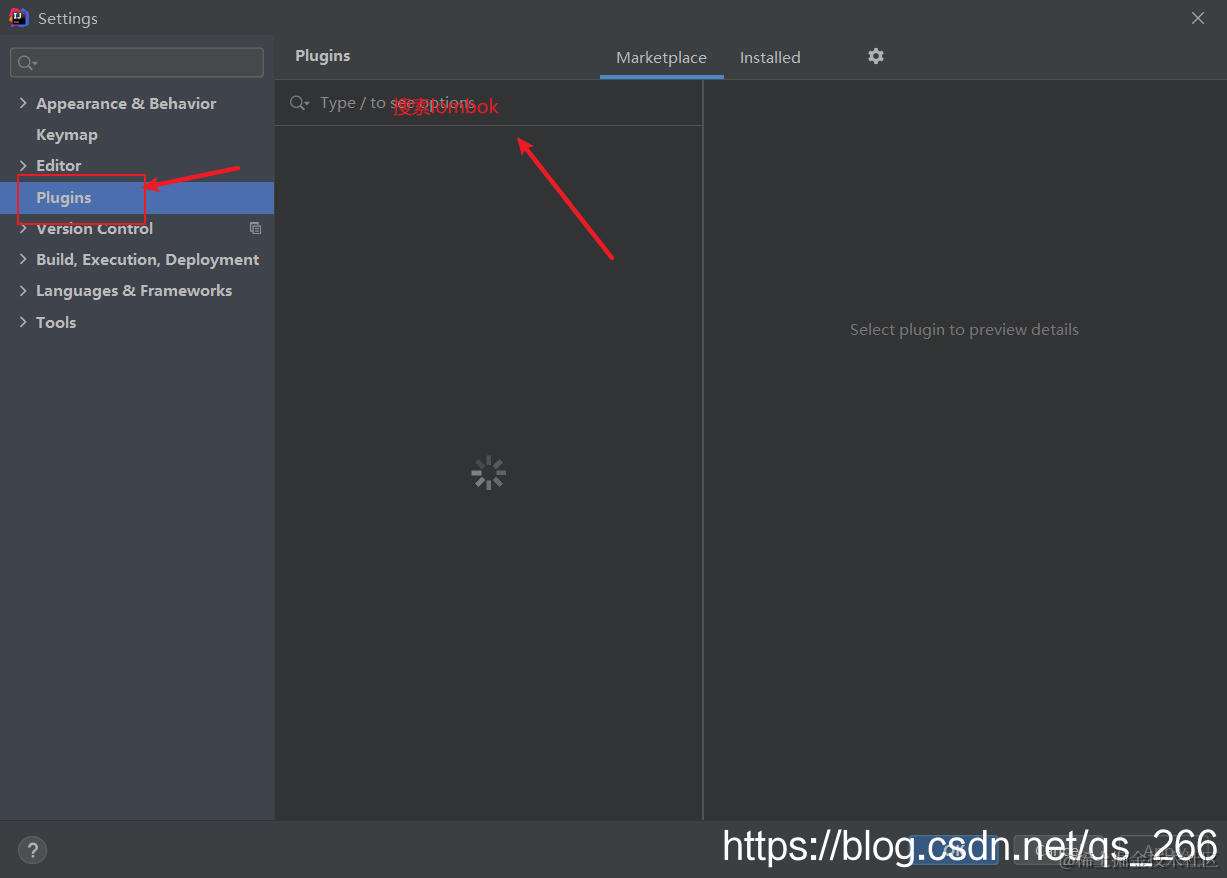Expand the Languages & Frameworks chevron
1227x878 pixels.
[x=23, y=290]
